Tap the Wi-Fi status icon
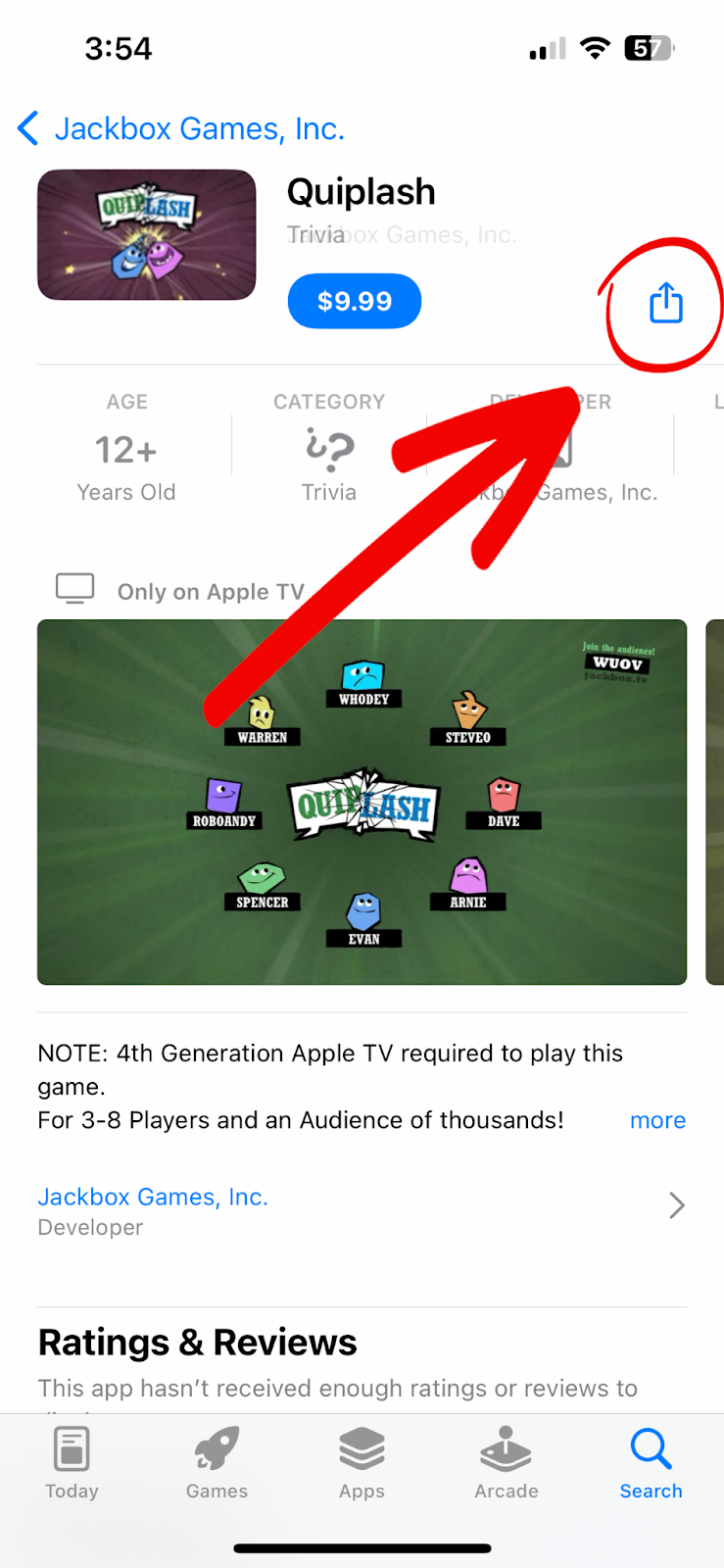The image size is (724, 1568). [595, 48]
